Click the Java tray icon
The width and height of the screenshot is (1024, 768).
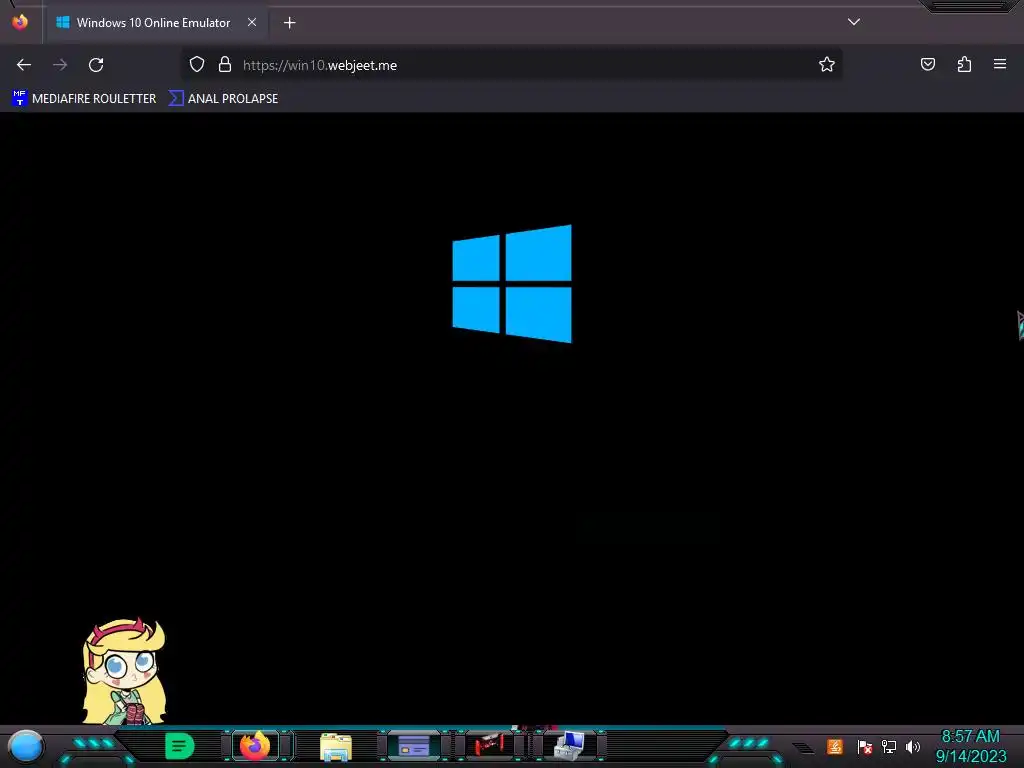pyautogui.click(x=835, y=746)
